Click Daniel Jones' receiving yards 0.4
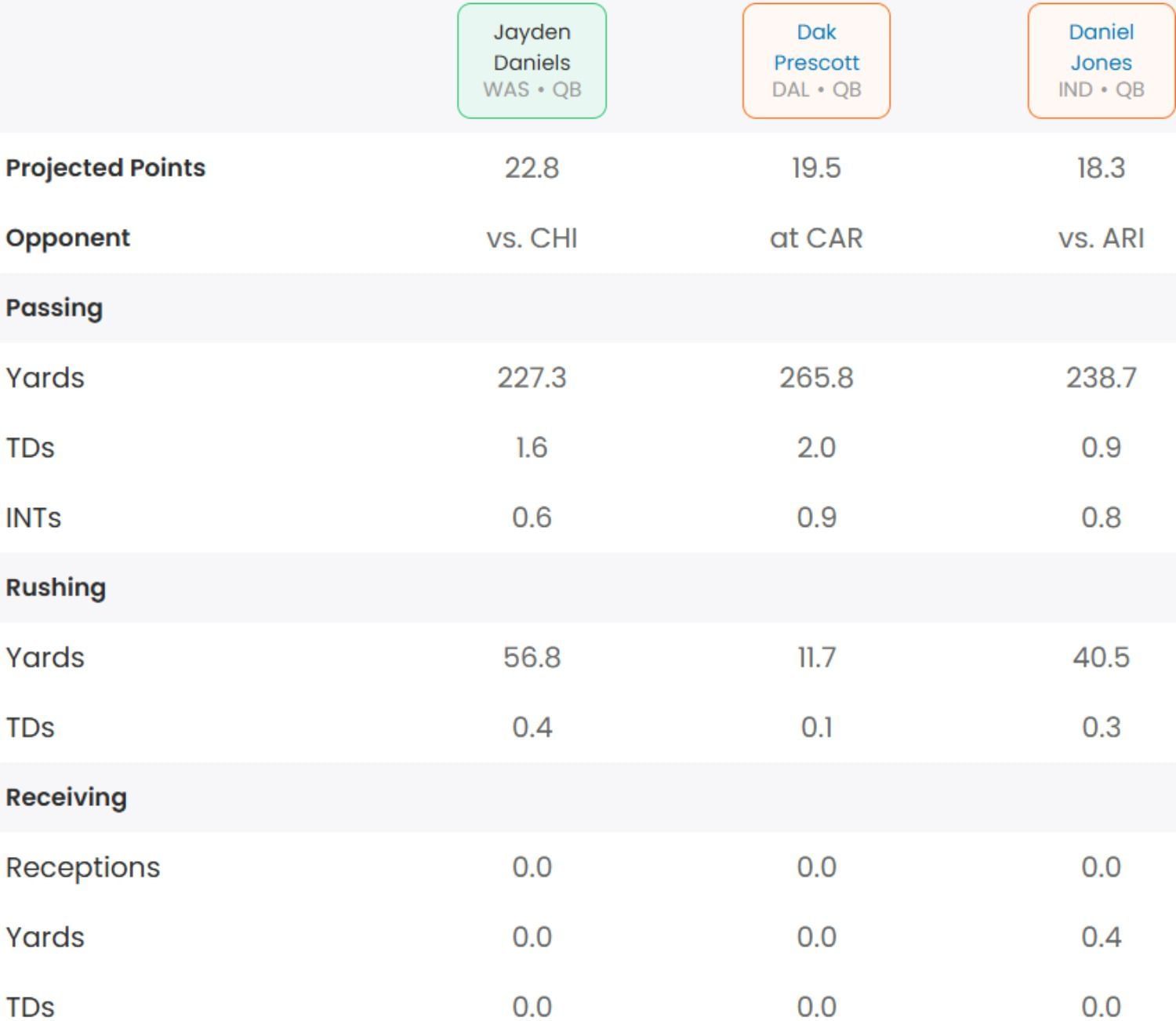 tap(1101, 937)
